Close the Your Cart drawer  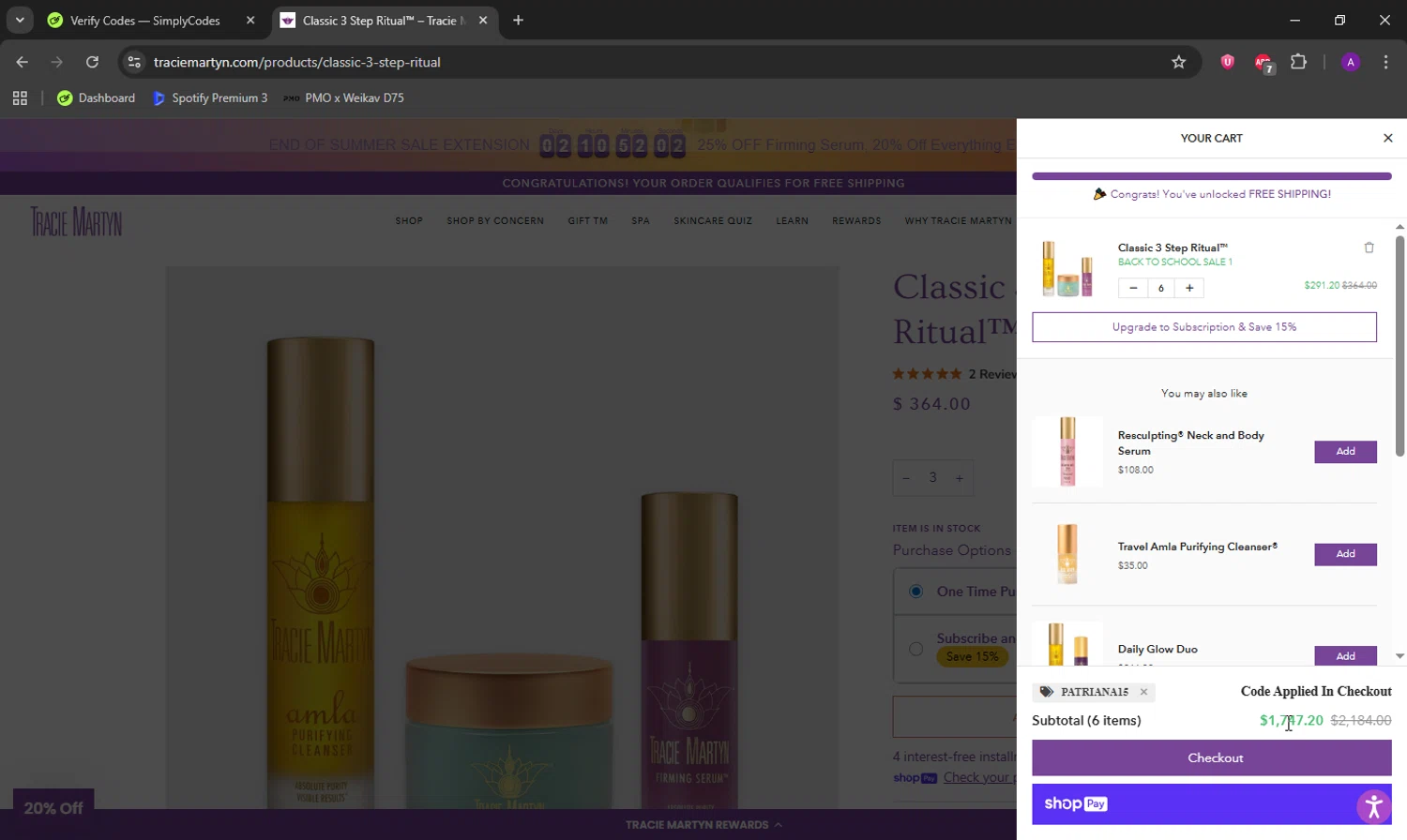1387,138
